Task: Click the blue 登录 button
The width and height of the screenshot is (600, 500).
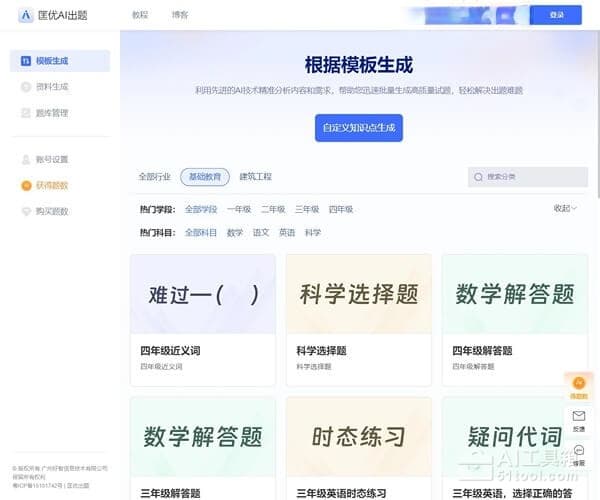Action: point(557,15)
